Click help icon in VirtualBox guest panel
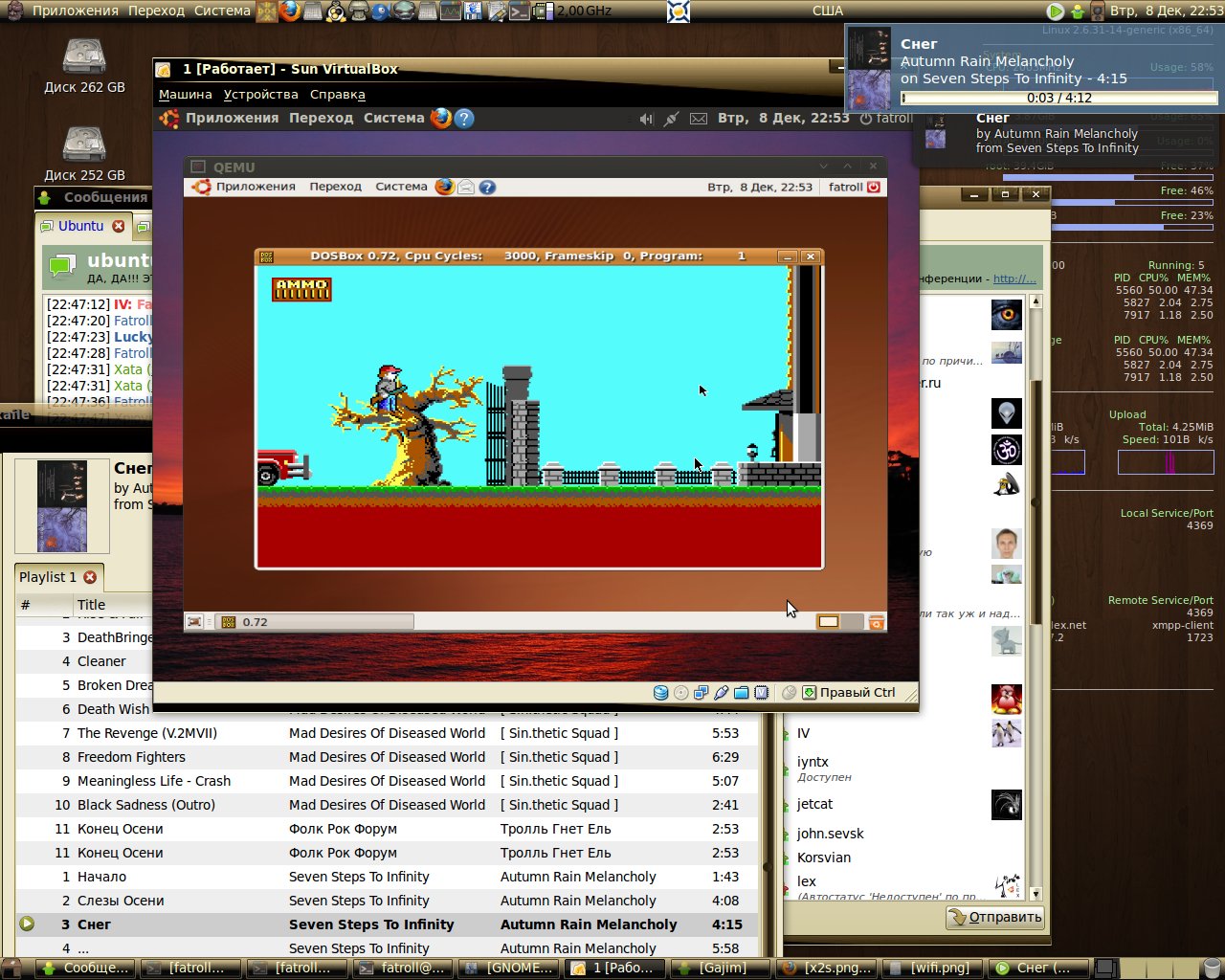Image resolution: width=1225 pixels, height=980 pixels. coord(464,118)
